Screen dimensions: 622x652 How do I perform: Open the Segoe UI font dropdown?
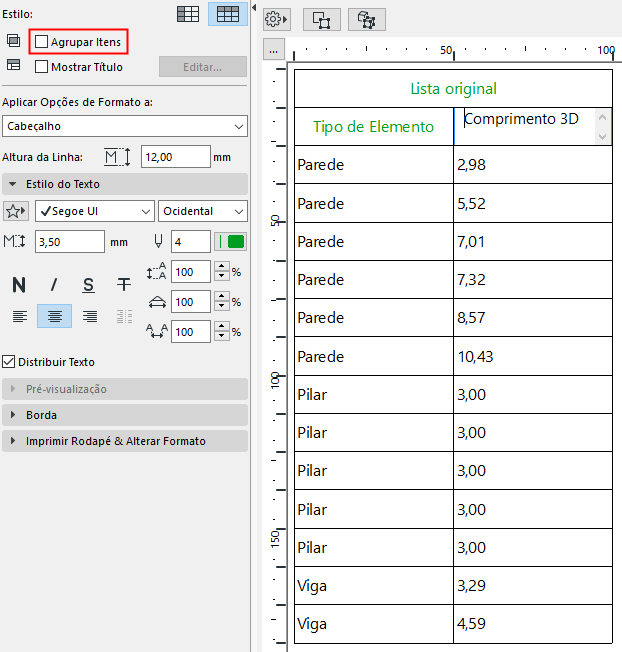pos(94,211)
